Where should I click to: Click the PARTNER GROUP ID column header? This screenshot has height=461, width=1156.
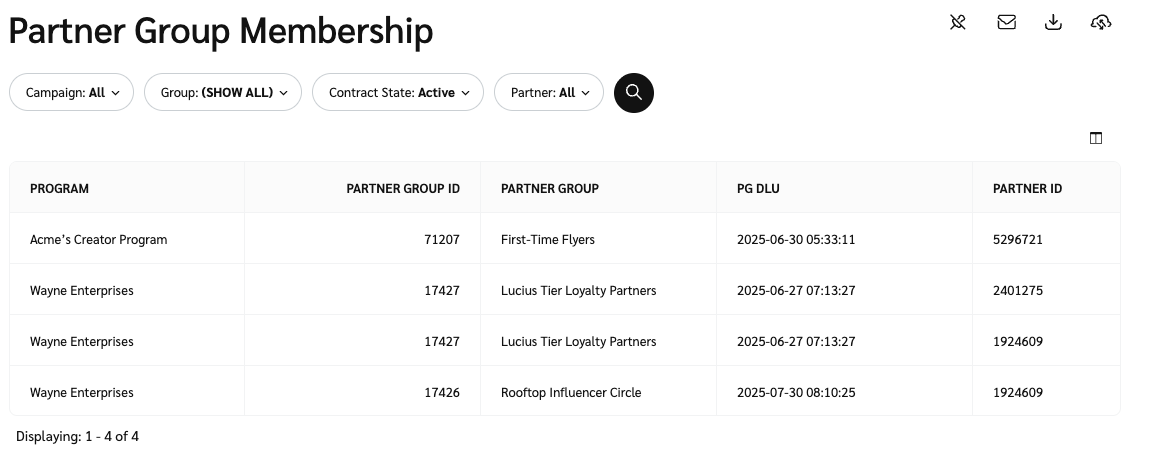(x=402, y=188)
